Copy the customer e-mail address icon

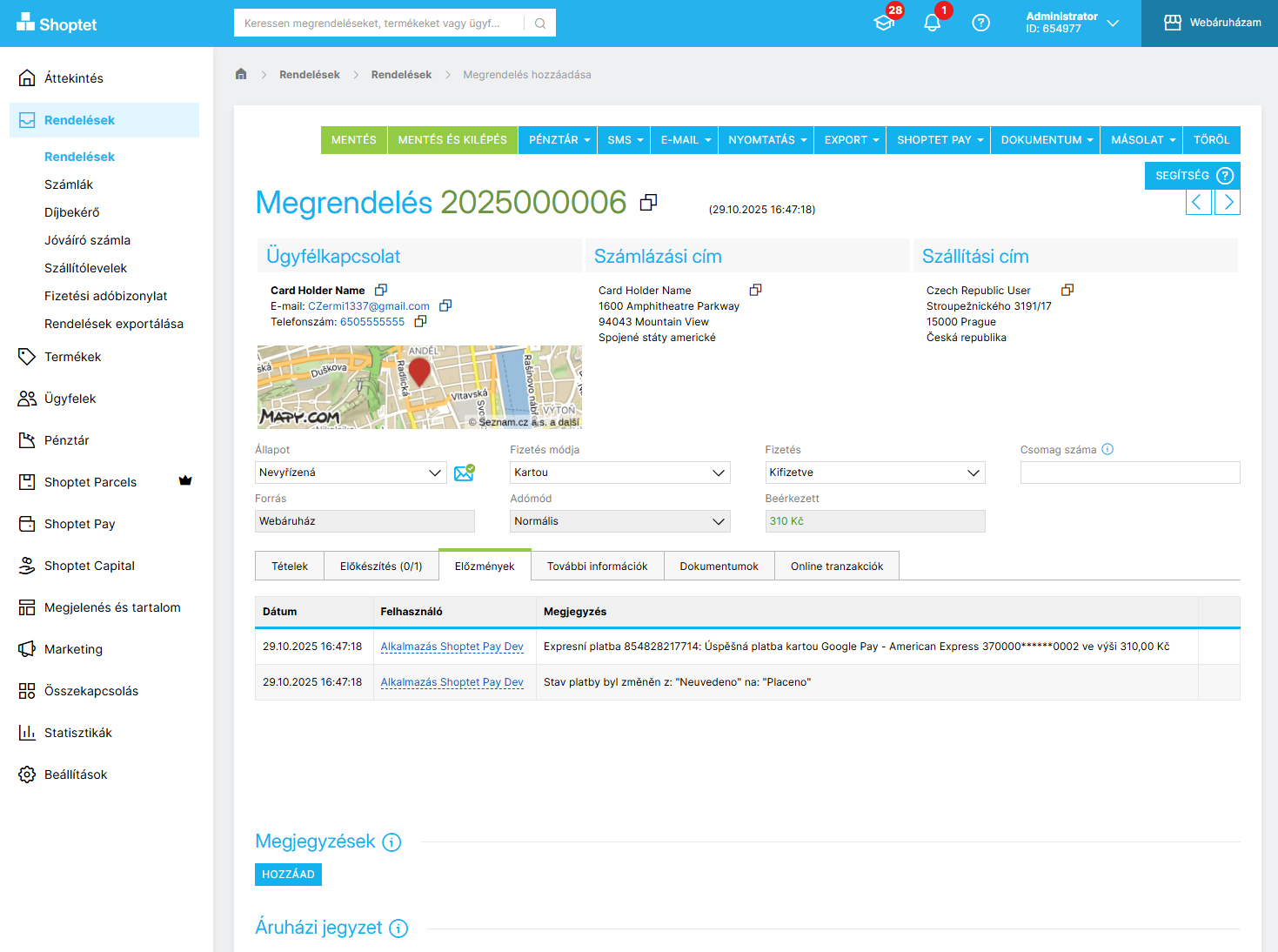(x=445, y=305)
